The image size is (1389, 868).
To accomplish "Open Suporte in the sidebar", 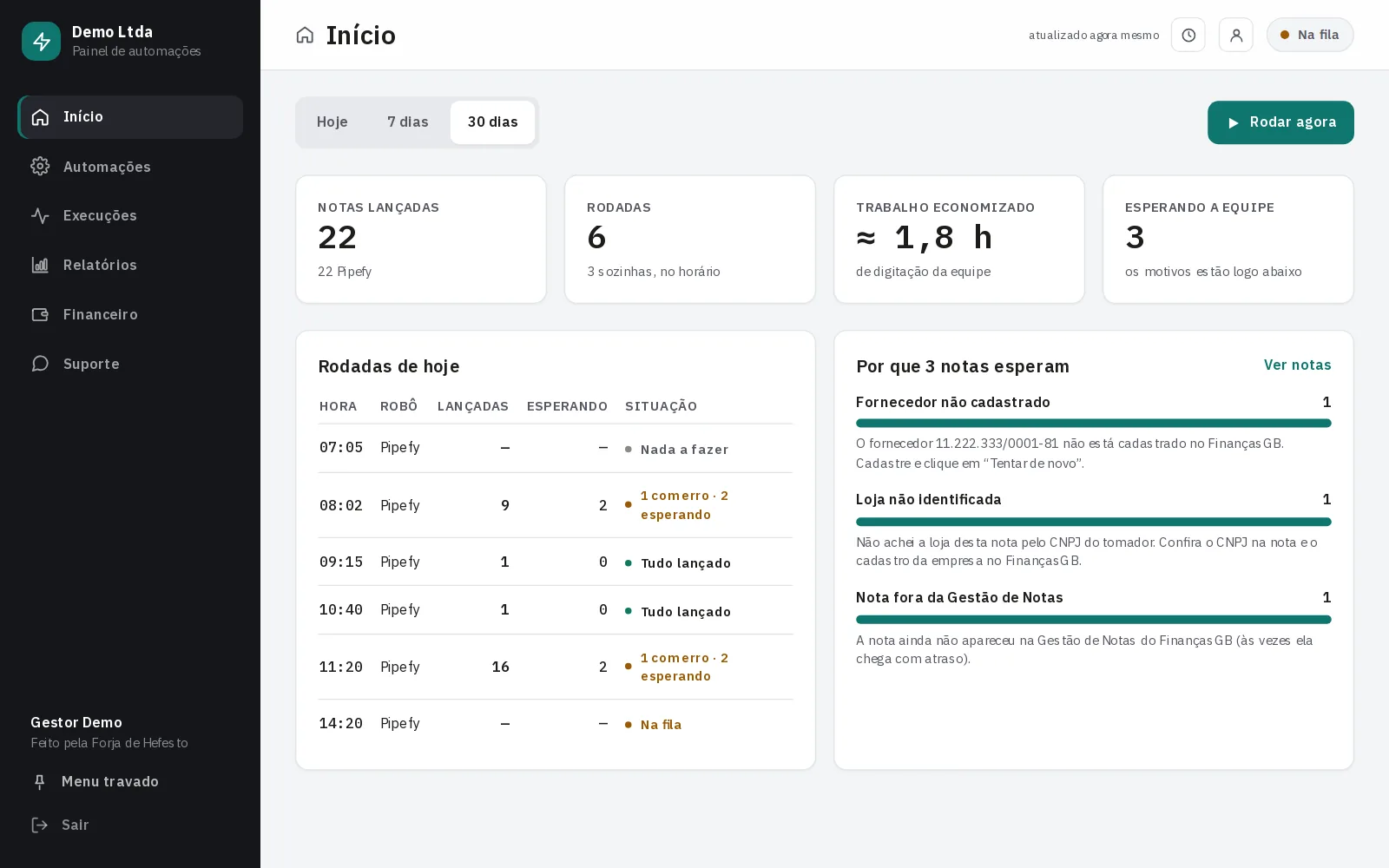I will (130, 364).
